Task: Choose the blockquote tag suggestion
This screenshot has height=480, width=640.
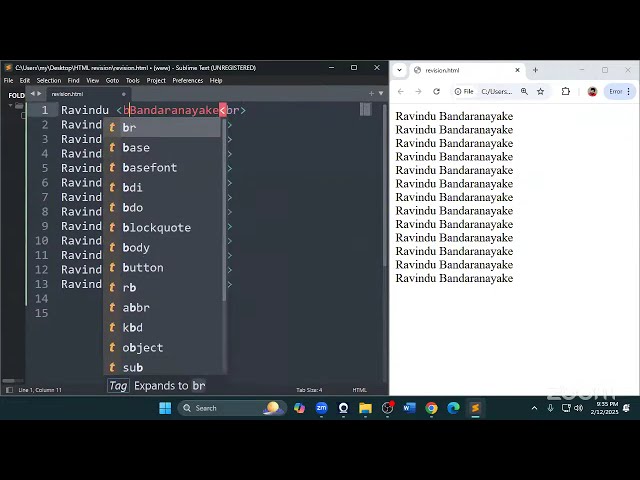Action: coord(162,227)
